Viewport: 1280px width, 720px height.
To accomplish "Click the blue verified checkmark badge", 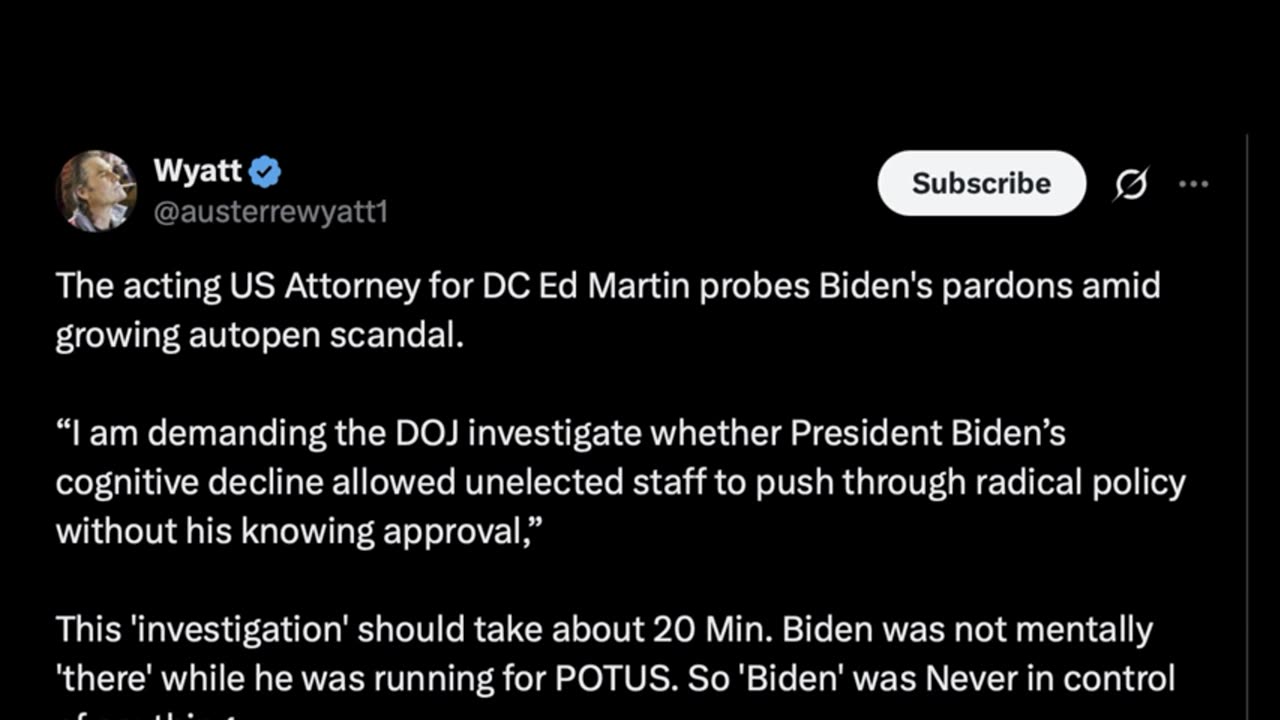I will pyautogui.click(x=265, y=172).
